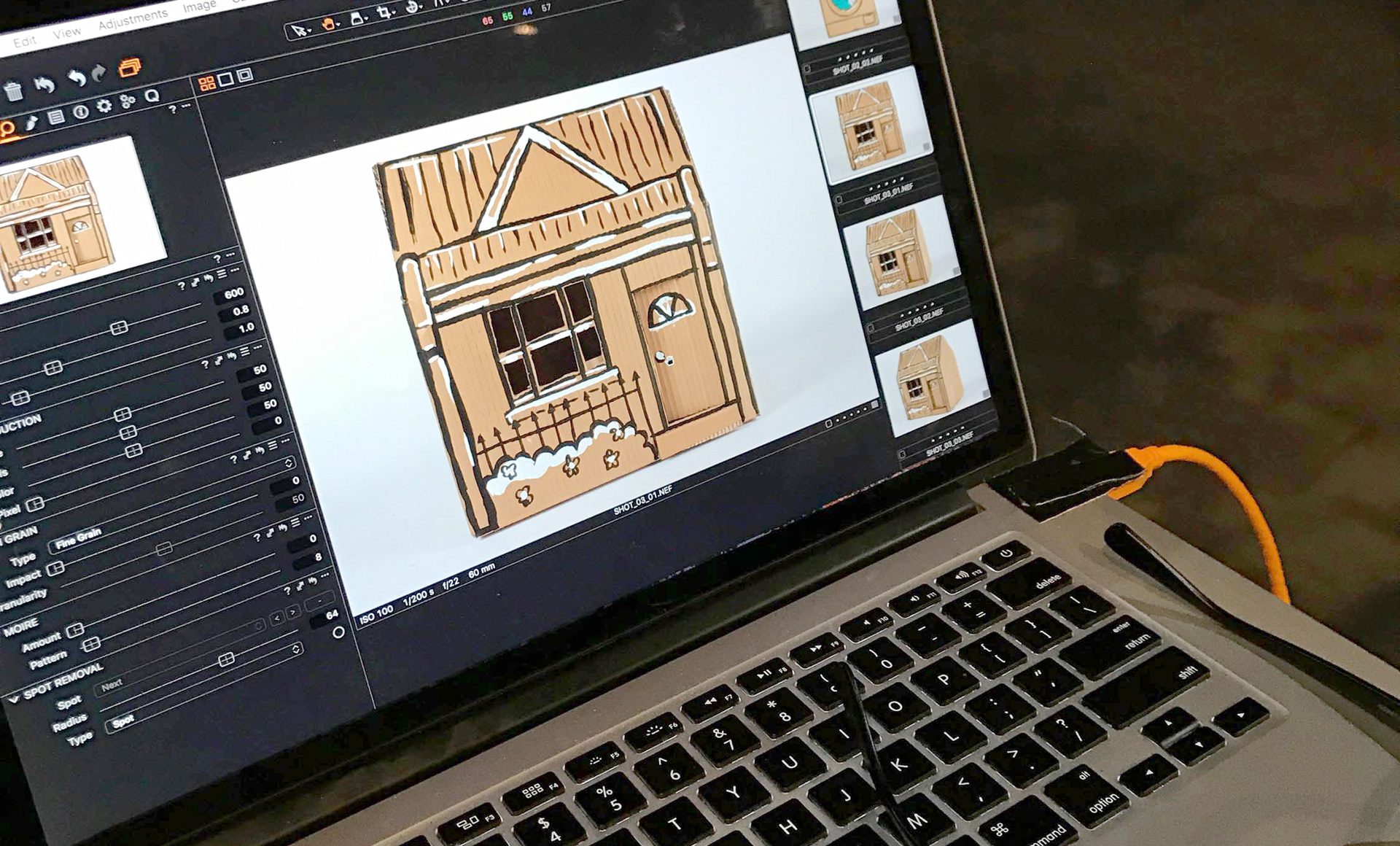Click the redo arrow icon
Viewport: 1400px width, 846px height.
point(99,73)
